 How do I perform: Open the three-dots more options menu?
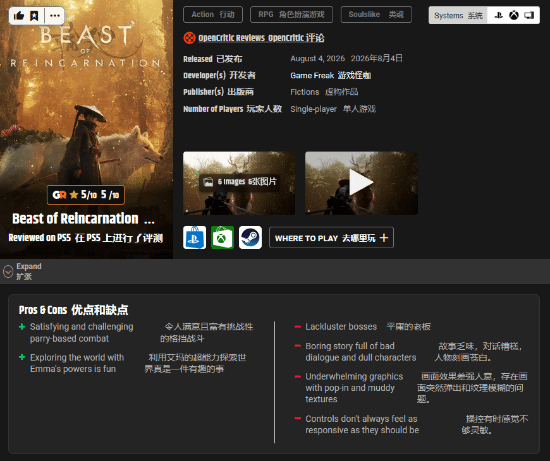55,15
